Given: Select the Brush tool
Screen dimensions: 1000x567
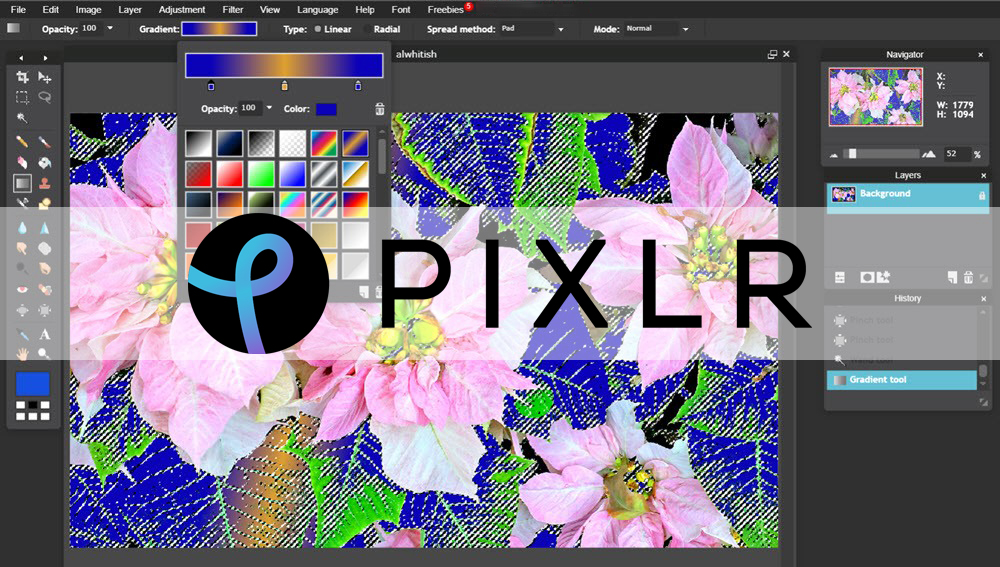Looking at the screenshot, I should click(44, 142).
